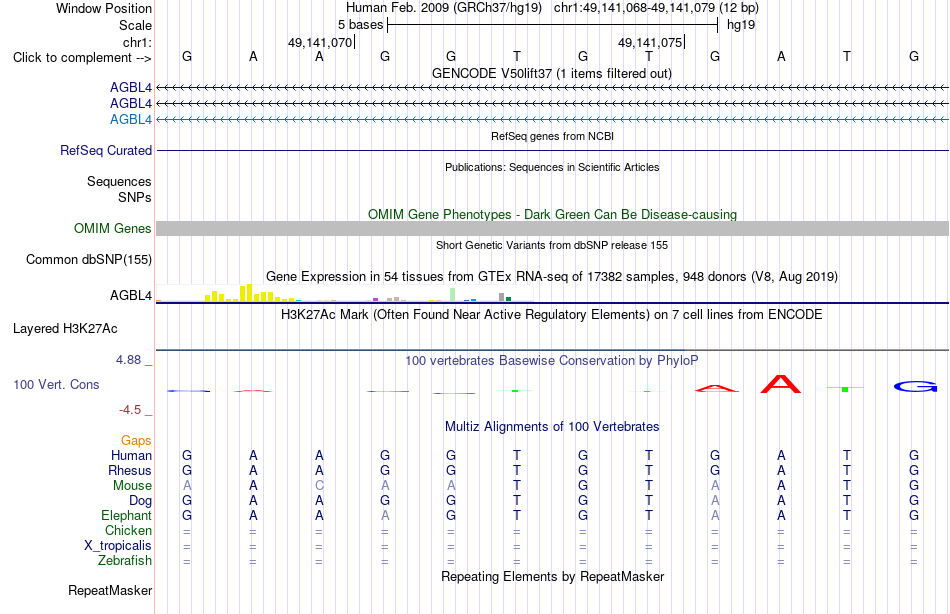The image size is (950, 614).
Task: Click the SNPs label under Sequences
Action: [135, 197]
